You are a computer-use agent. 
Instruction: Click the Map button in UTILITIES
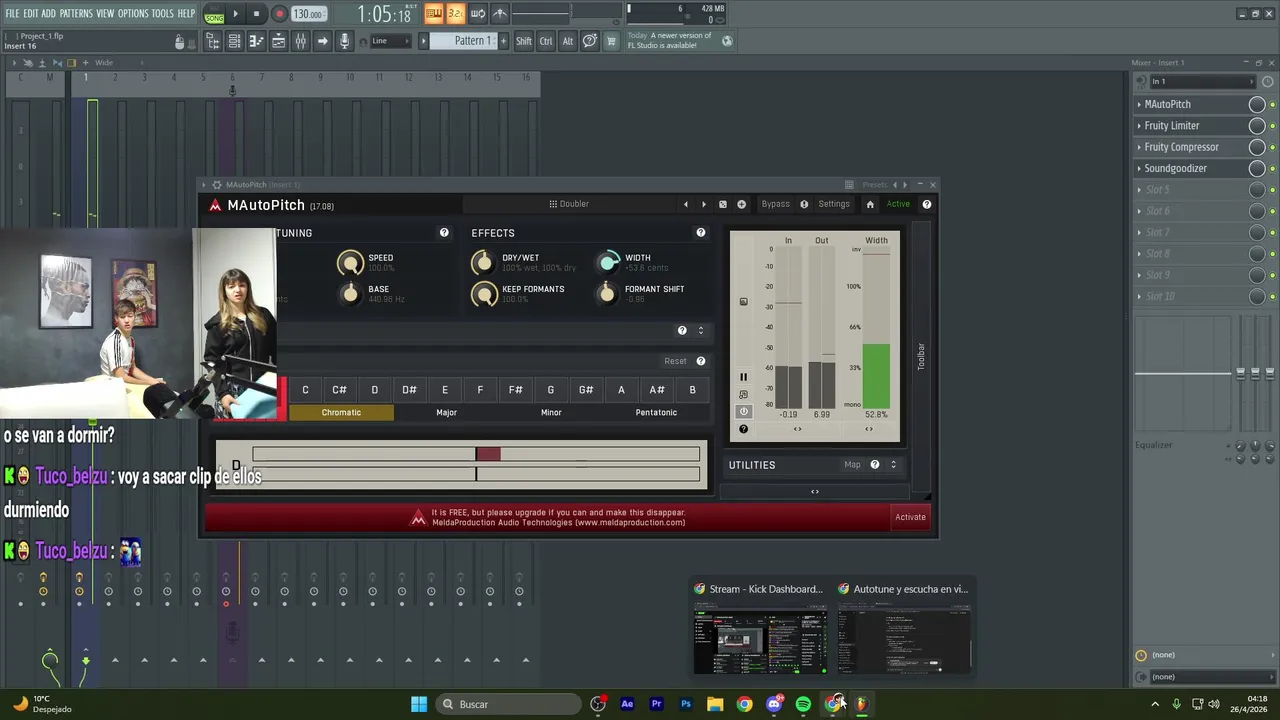coord(852,465)
